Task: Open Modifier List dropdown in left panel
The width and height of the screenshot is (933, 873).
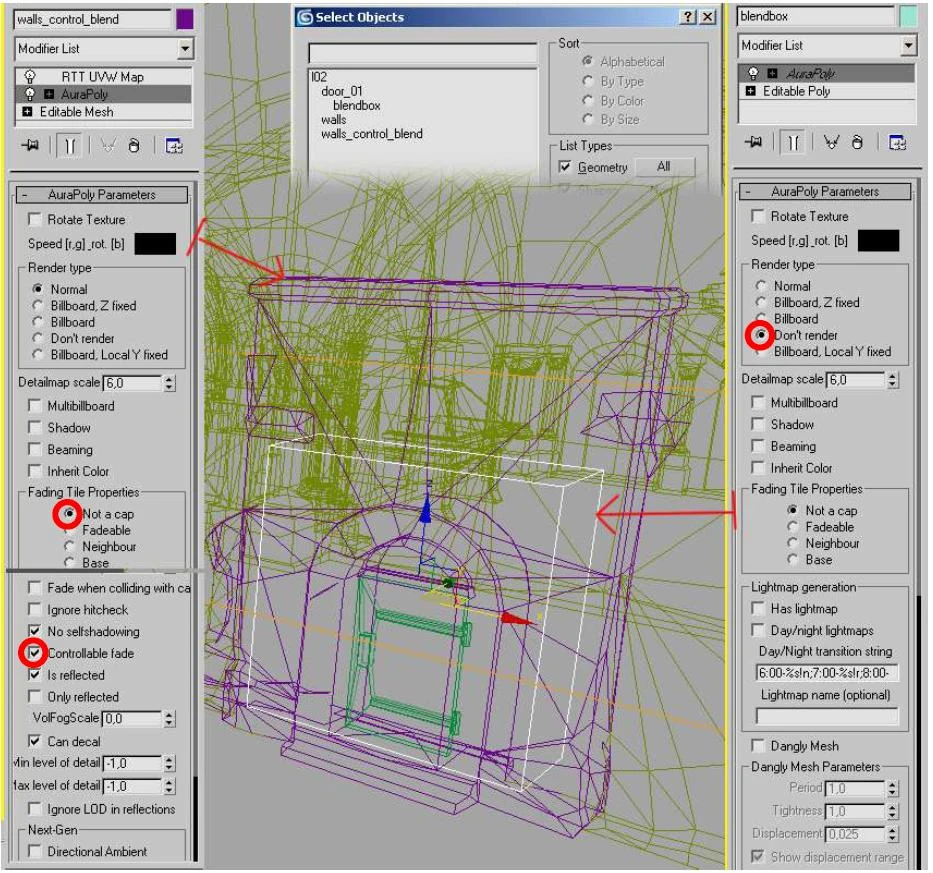Action: coord(185,48)
